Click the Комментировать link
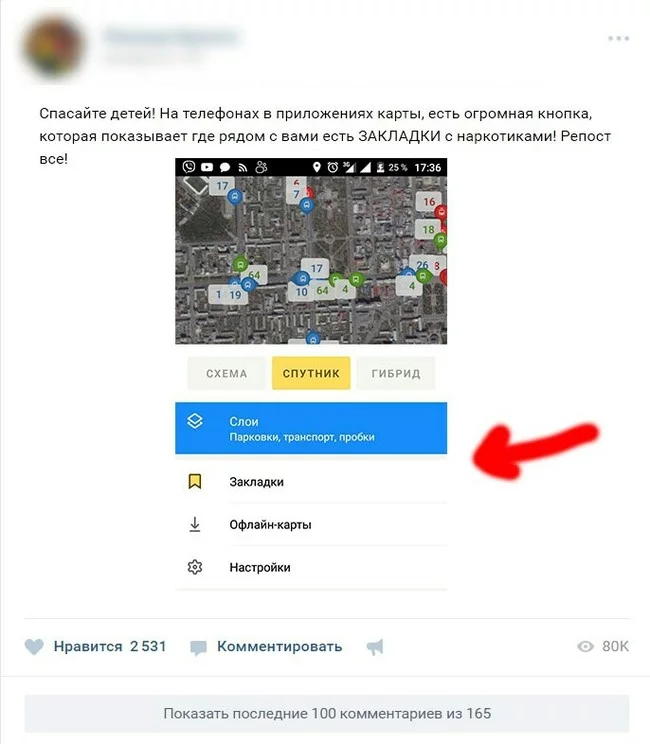 point(279,646)
